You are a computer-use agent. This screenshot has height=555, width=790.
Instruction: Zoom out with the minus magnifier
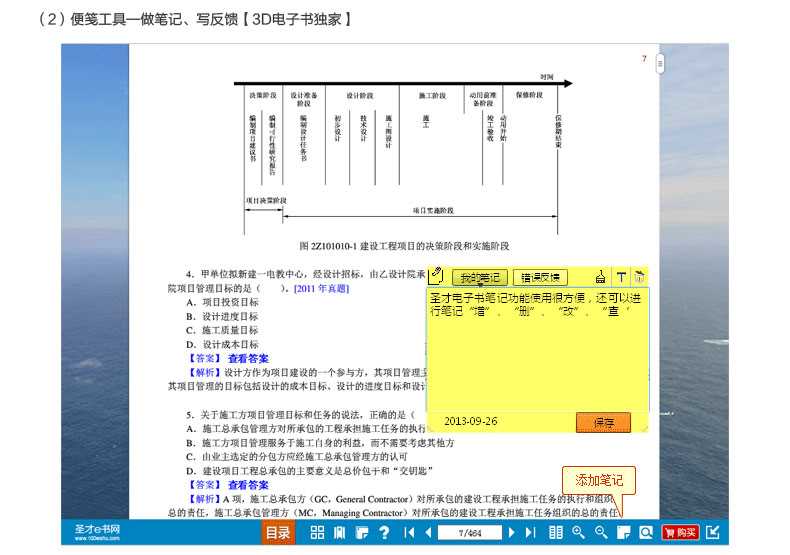click(x=601, y=533)
